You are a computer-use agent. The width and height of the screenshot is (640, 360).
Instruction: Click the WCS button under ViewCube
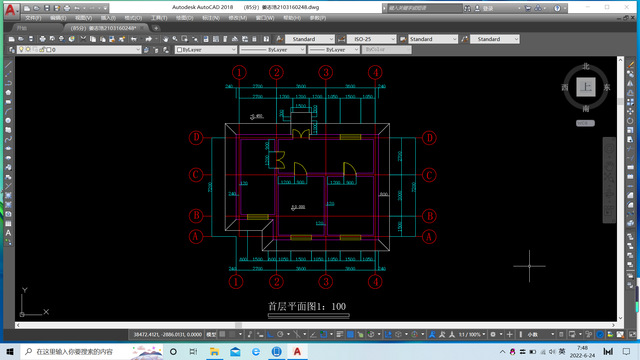[585, 123]
